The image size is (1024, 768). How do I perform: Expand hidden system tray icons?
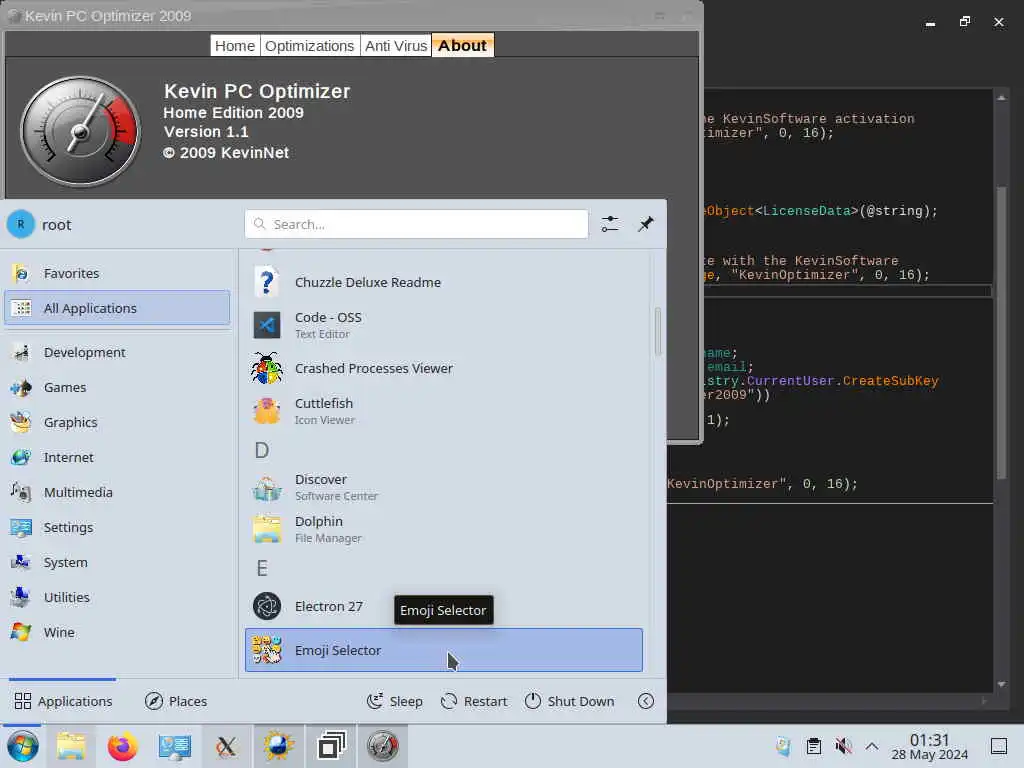point(872,746)
